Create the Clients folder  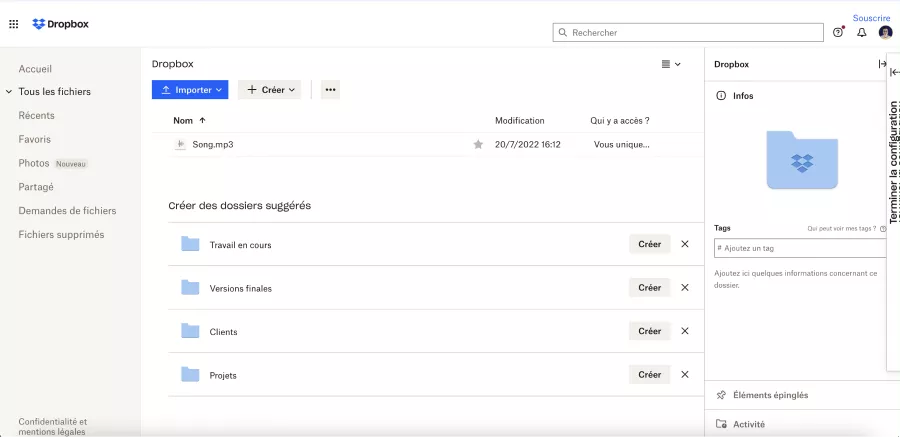(650, 331)
